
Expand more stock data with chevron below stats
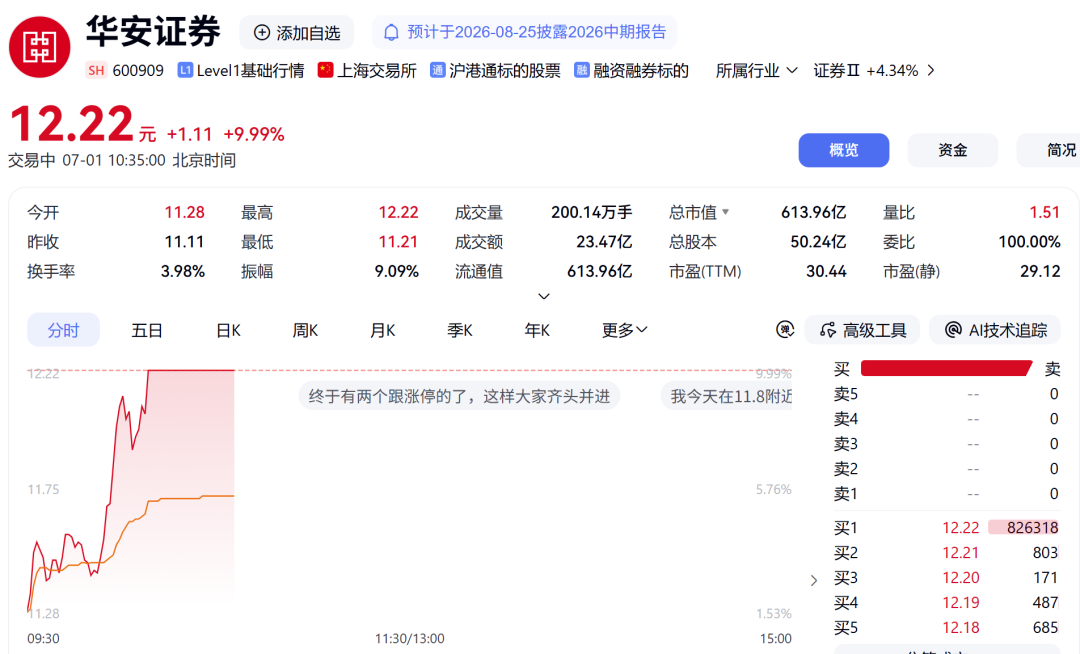(543, 296)
